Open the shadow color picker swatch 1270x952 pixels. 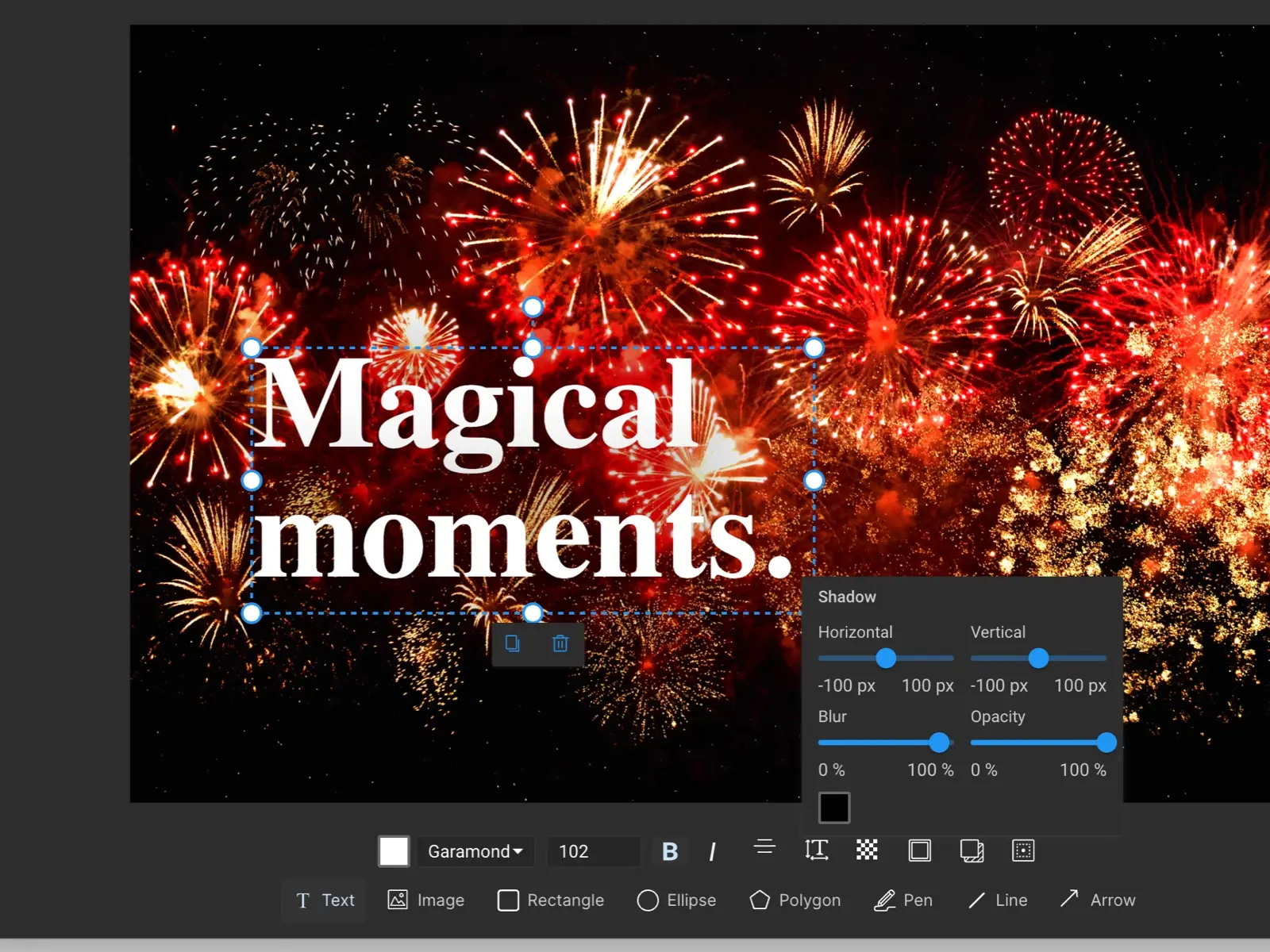click(x=835, y=807)
